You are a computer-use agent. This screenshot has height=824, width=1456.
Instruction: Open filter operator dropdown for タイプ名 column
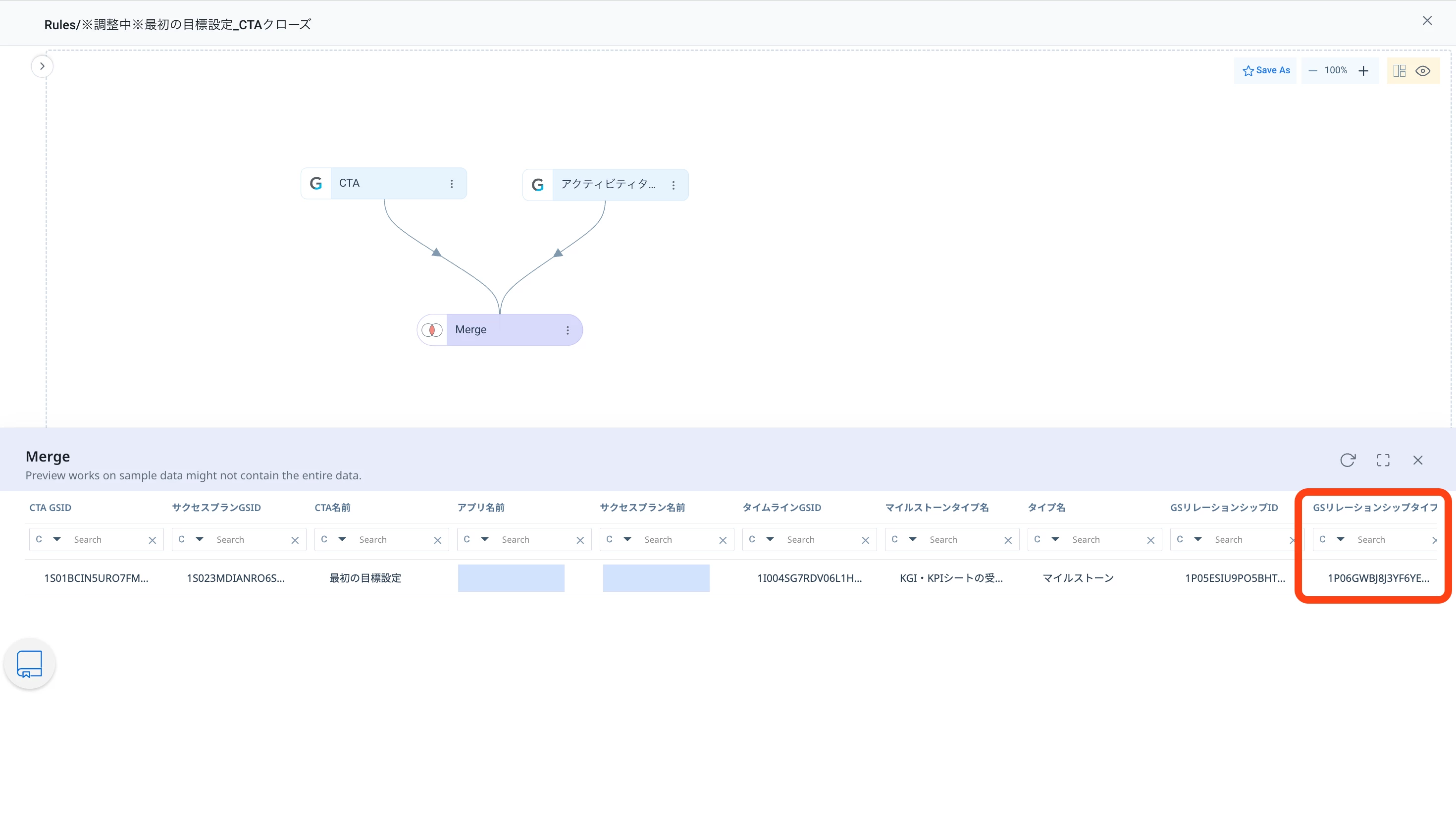[x=1055, y=539]
